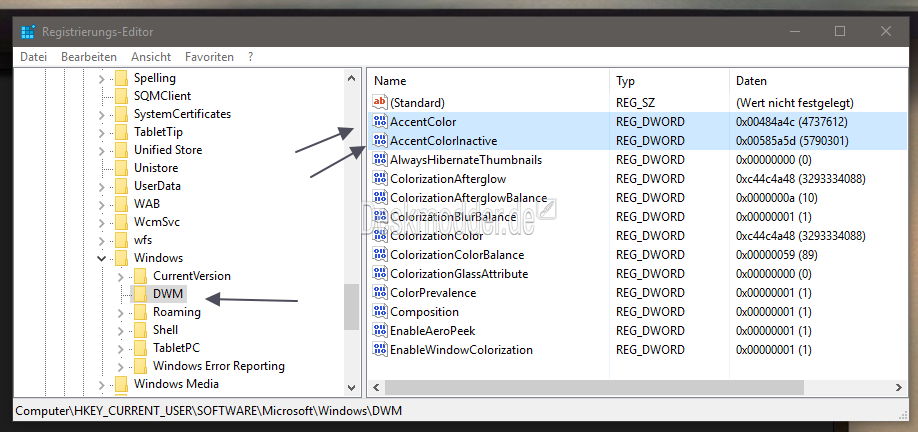Click the values pane horizontal scrollbar thumb
Screen dimensions: 918x432
pos(594,388)
